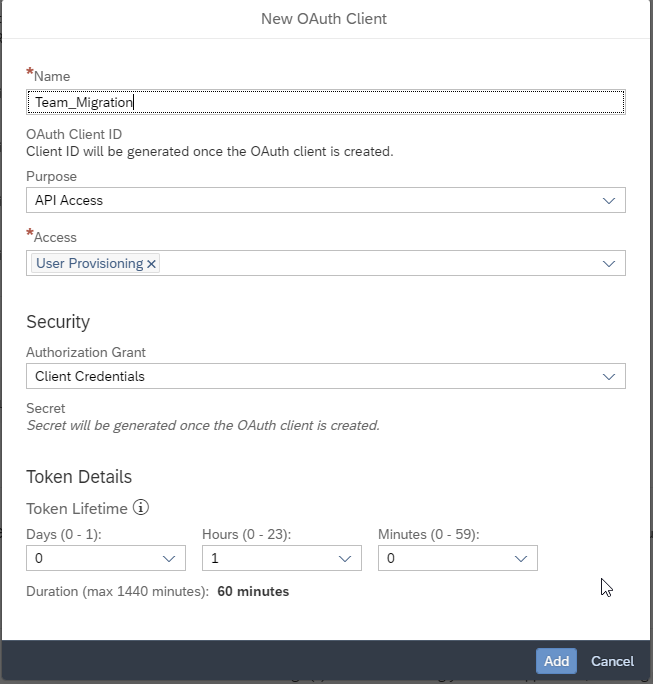Click the empty area in Access field
Viewport: 653px width, 684px height.
tap(380, 263)
